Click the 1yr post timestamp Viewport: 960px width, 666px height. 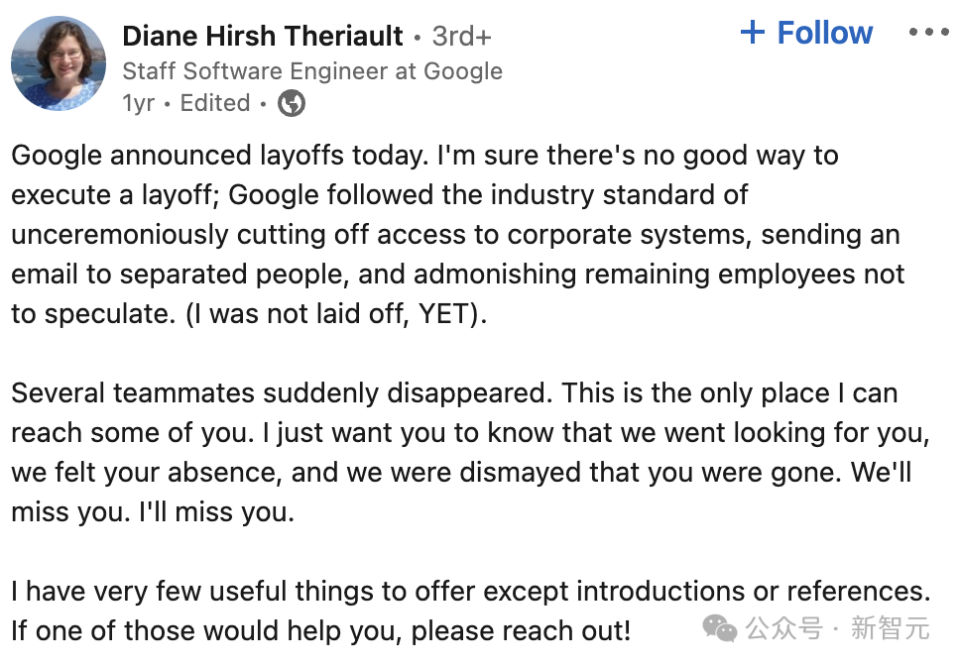[x=138, y=103]
